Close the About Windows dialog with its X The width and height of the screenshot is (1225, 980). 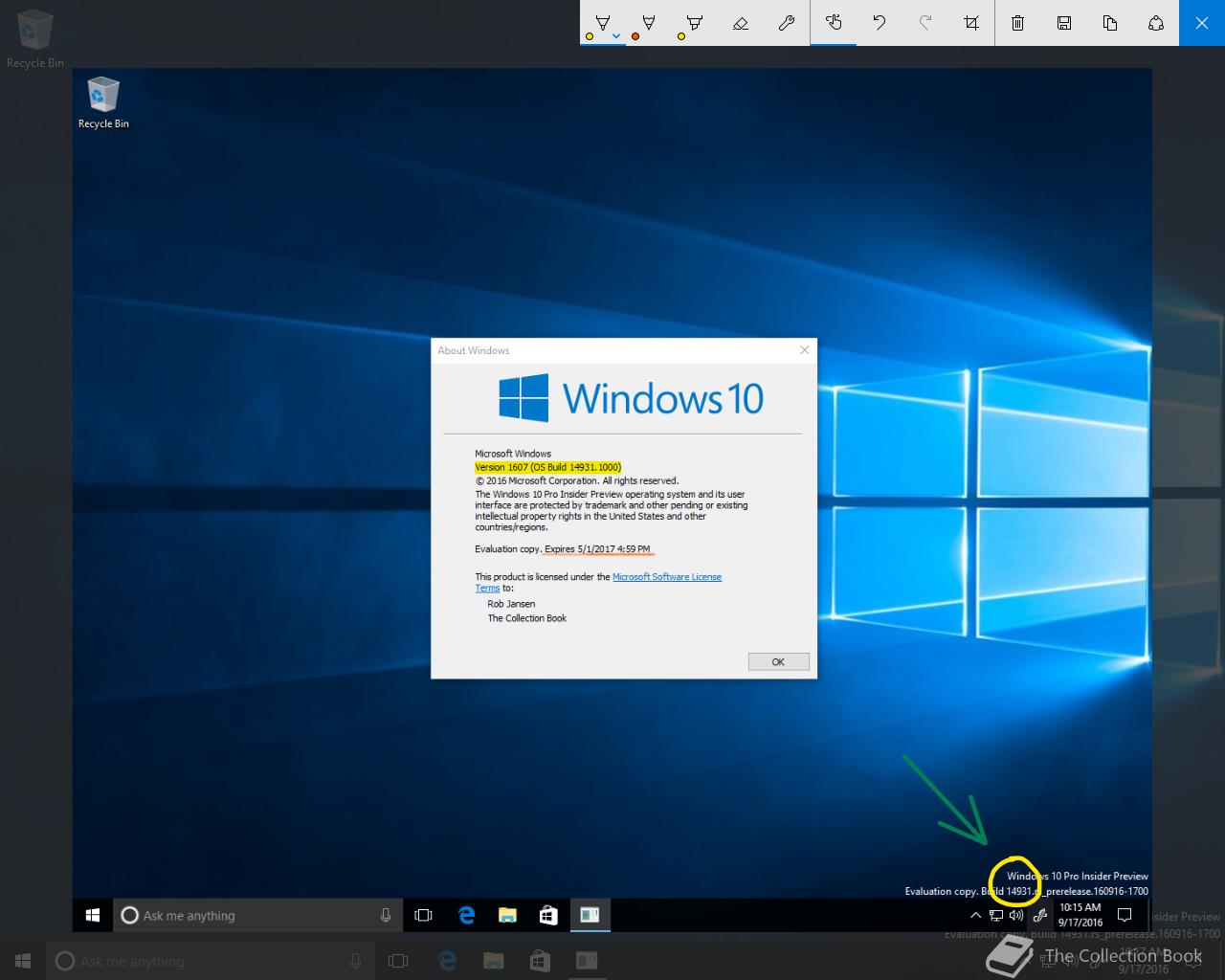coord(804,350)
